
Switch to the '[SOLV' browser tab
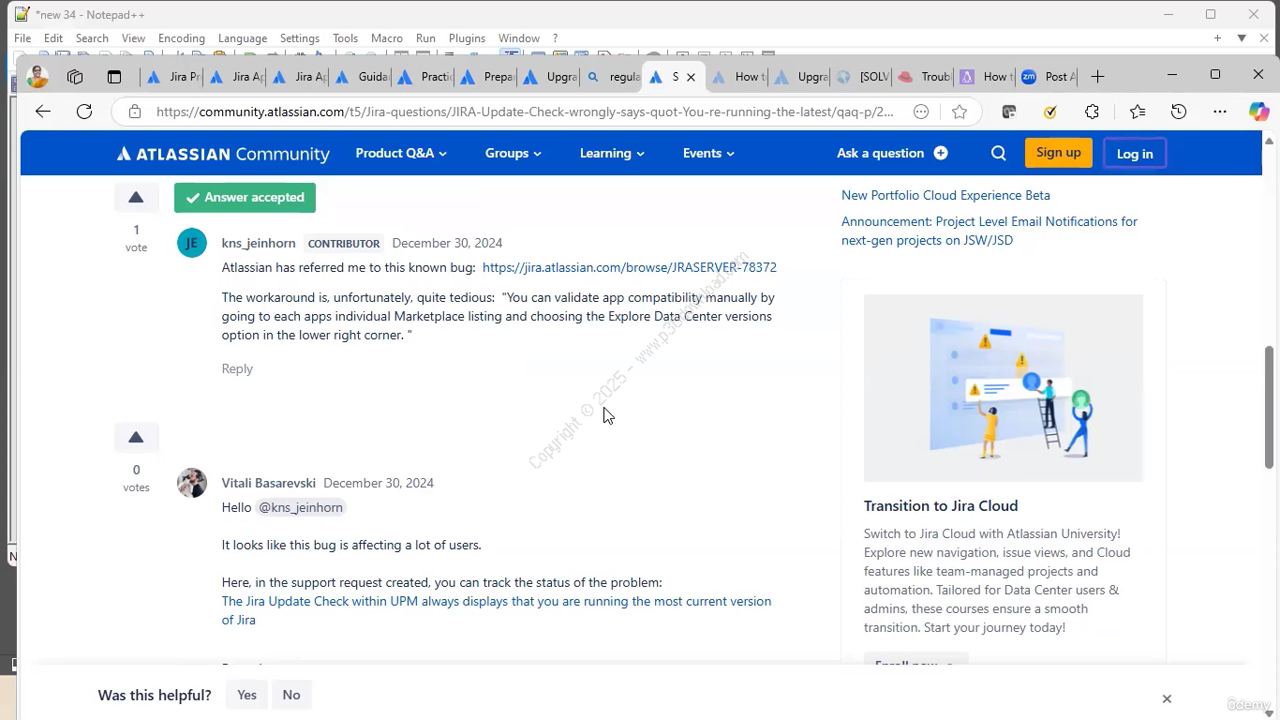pos(863,77)
